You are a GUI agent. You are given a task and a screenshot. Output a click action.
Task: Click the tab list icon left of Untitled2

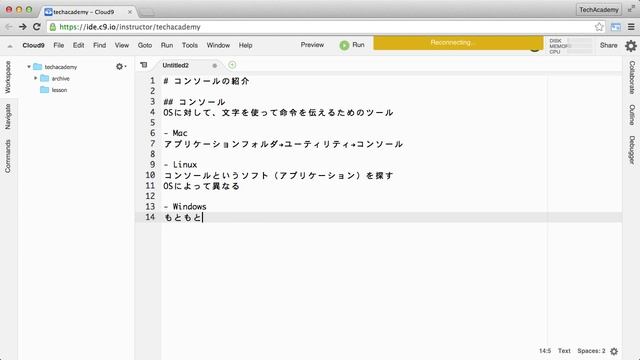point(144,65)
